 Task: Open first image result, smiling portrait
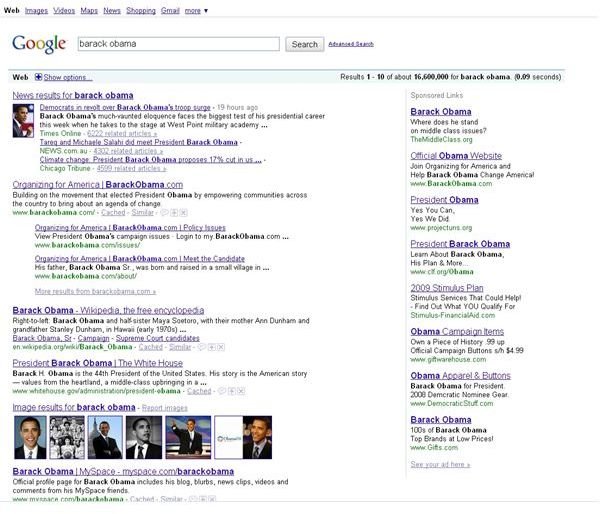point(30,437)
